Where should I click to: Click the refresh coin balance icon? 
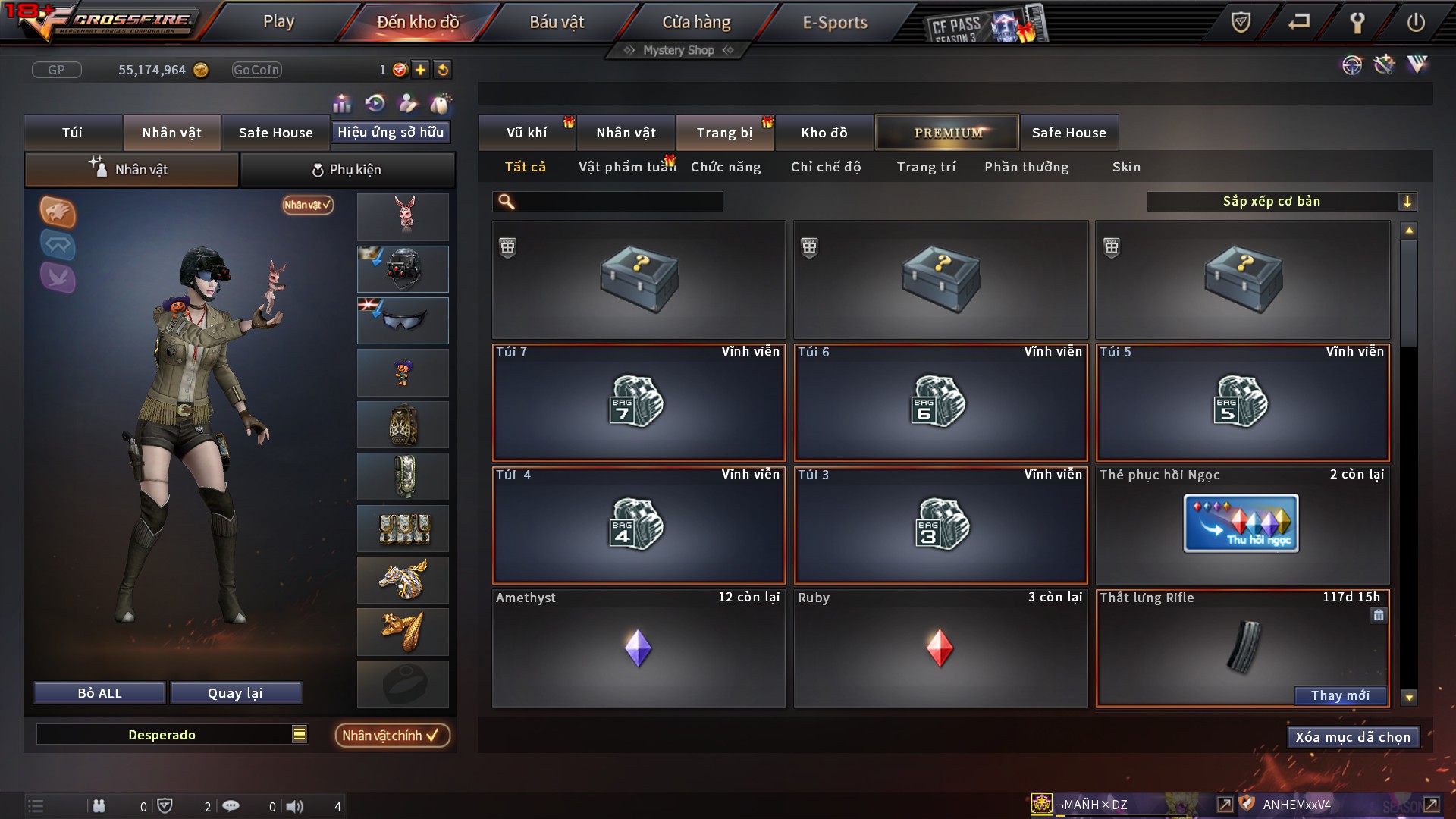443,70
